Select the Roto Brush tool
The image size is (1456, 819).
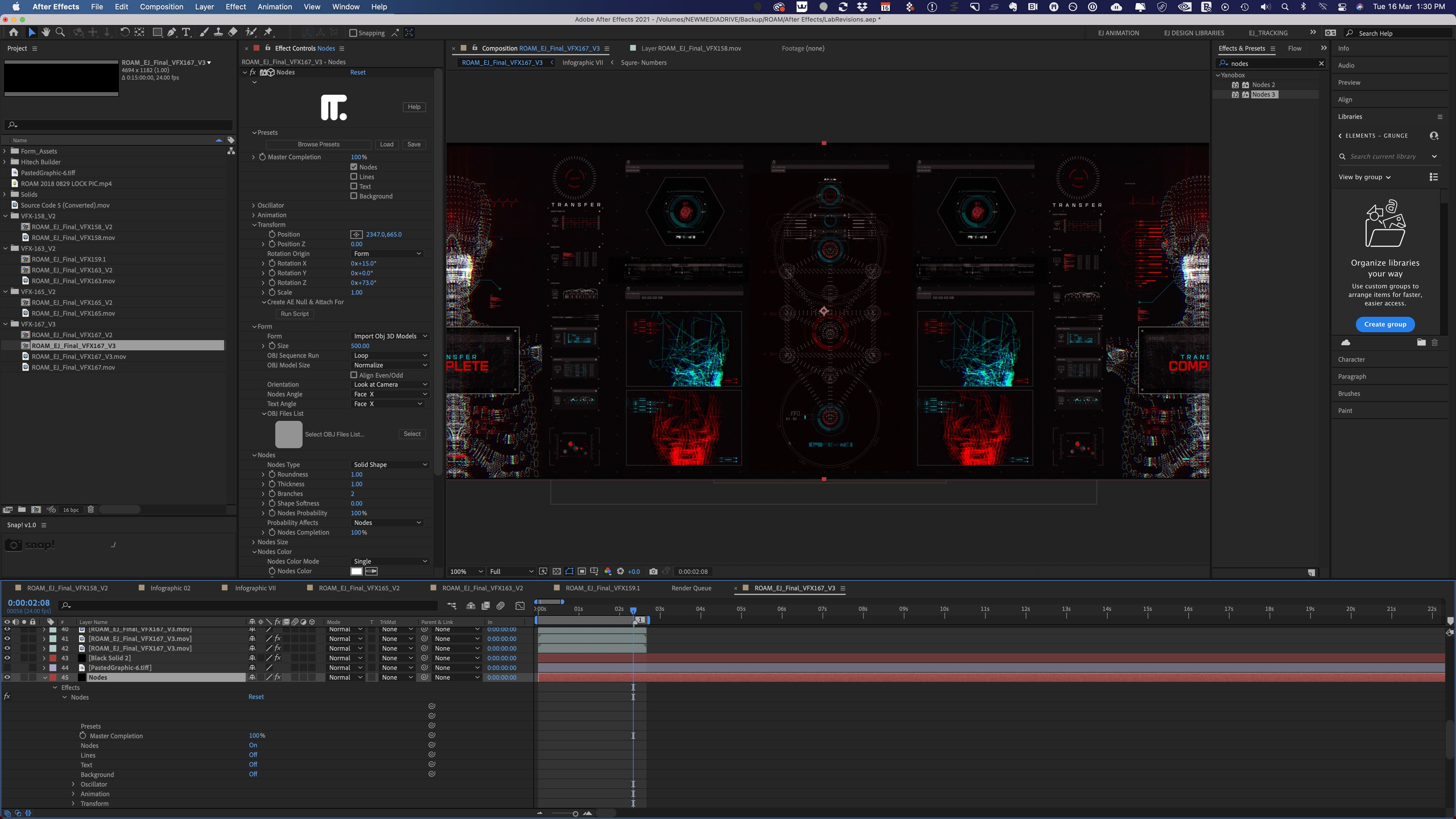pyautogui.click(x=251, y=32)
